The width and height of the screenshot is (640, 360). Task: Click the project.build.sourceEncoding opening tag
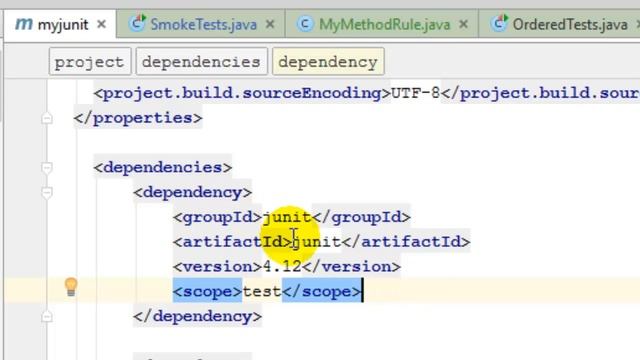coord(242,93)
